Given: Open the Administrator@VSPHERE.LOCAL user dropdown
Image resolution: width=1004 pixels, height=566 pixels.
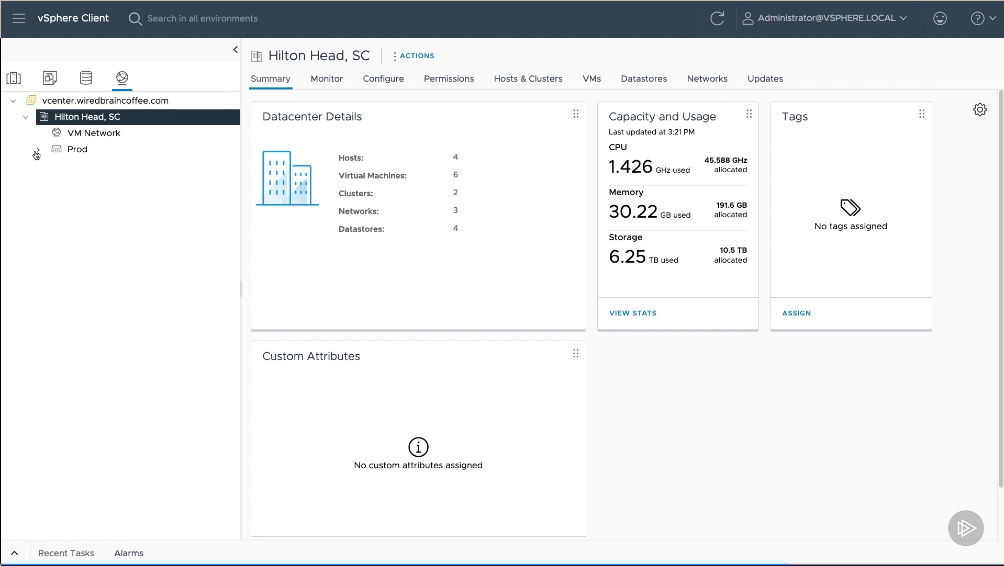Looking at the screenshot, I should [824, 18].
